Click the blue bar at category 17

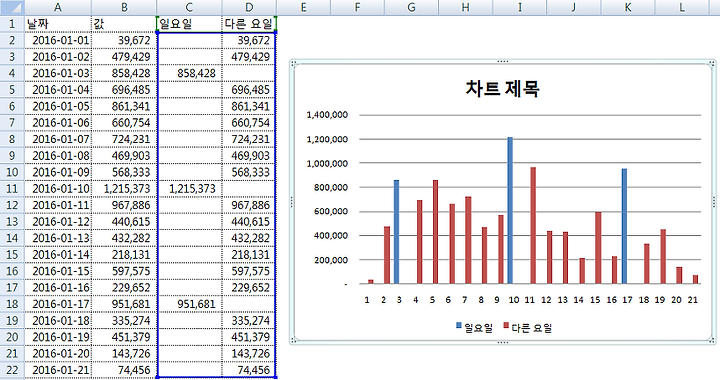[x=624, y=226]
